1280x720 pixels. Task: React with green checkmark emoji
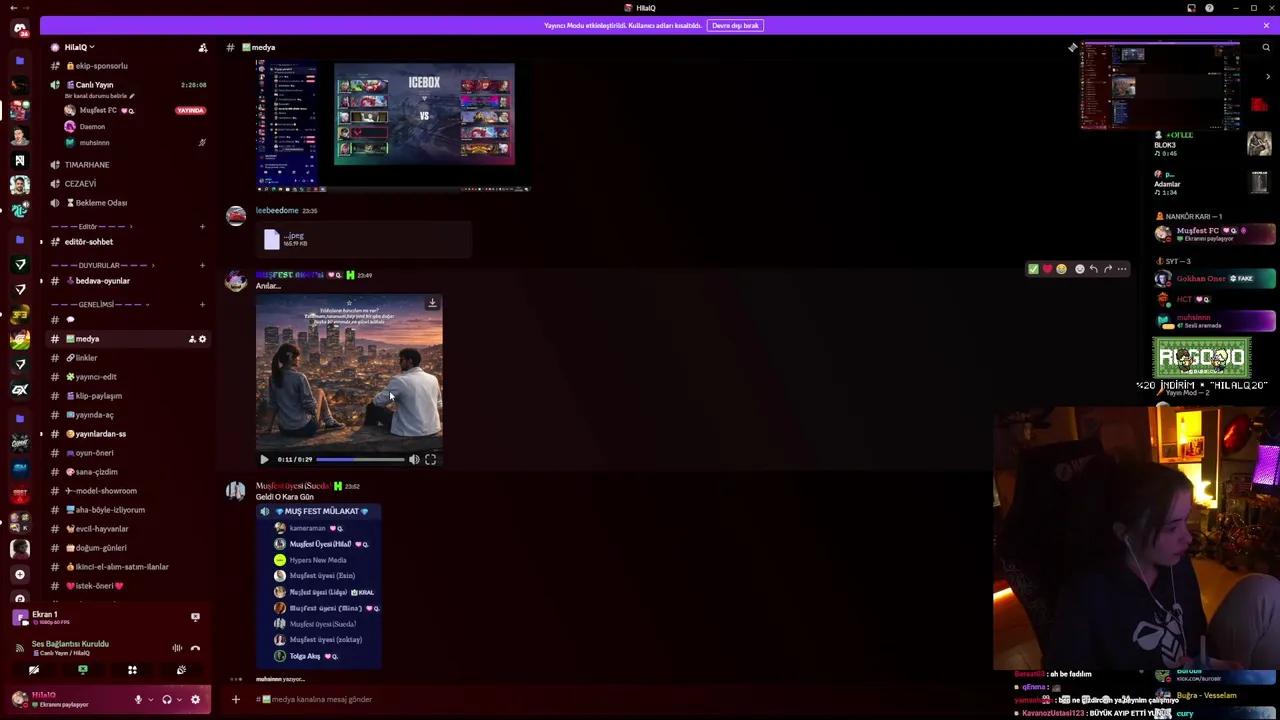coord(1033,269)
